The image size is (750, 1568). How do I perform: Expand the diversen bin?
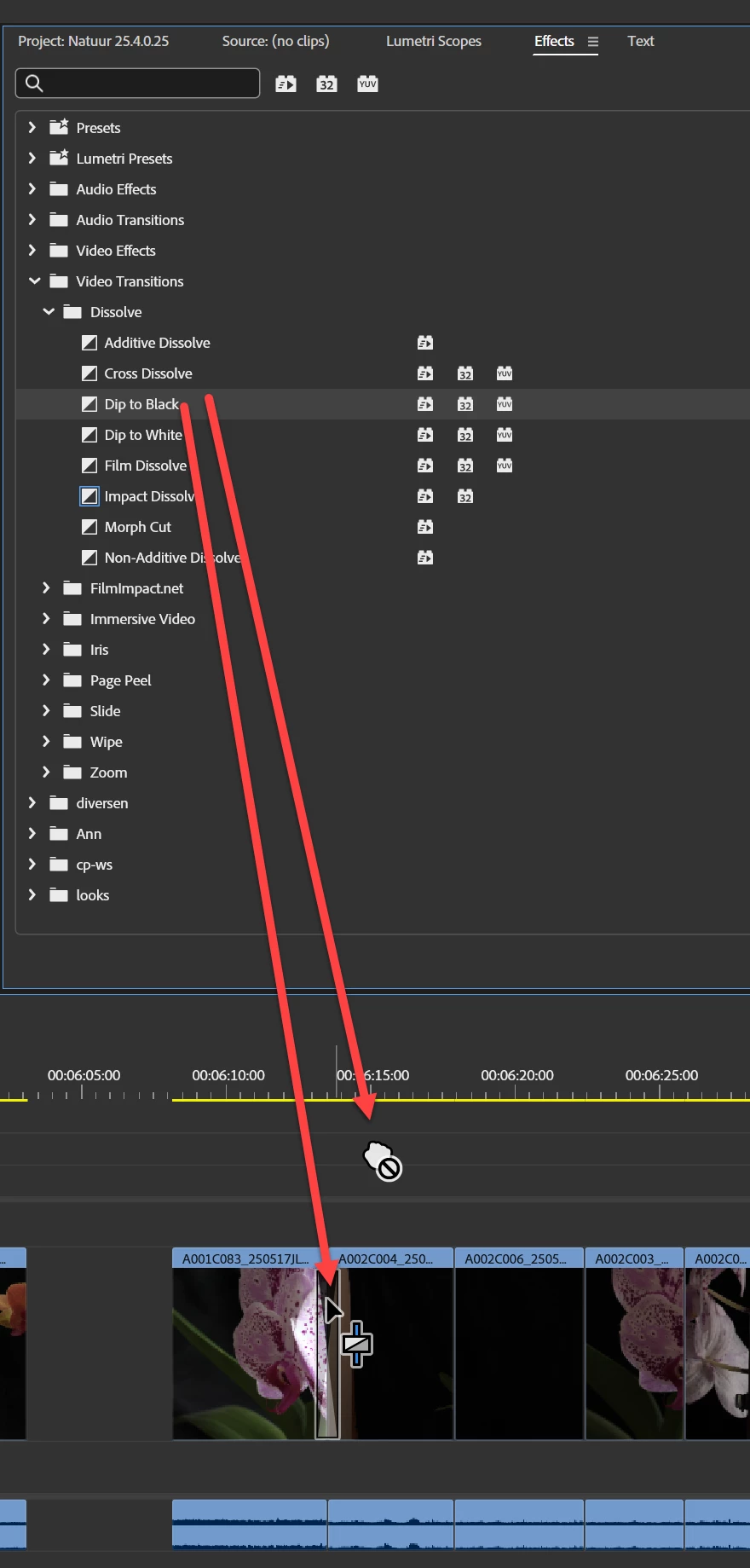click(32, 802)
